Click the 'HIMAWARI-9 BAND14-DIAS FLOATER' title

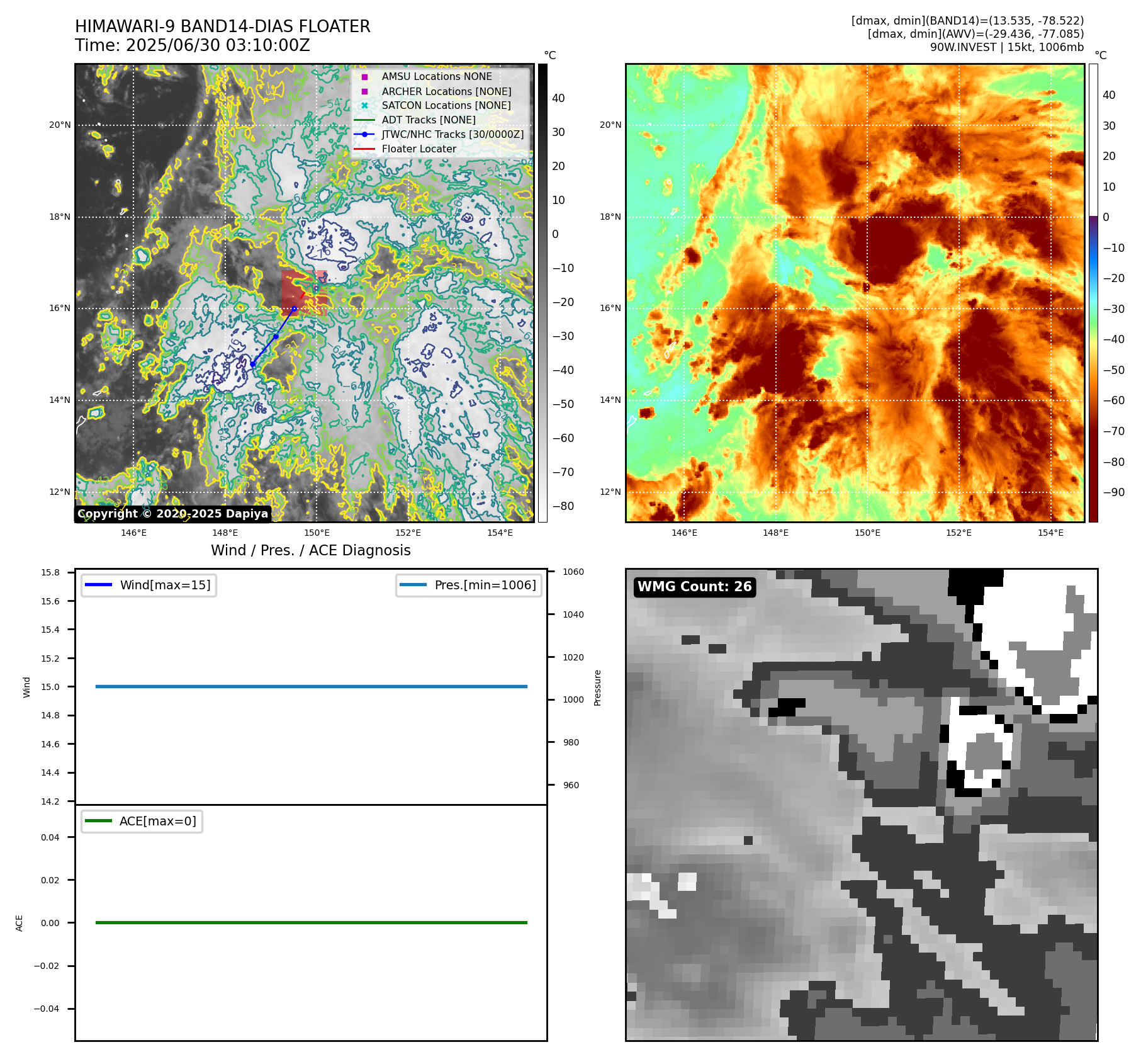point(223,26)
